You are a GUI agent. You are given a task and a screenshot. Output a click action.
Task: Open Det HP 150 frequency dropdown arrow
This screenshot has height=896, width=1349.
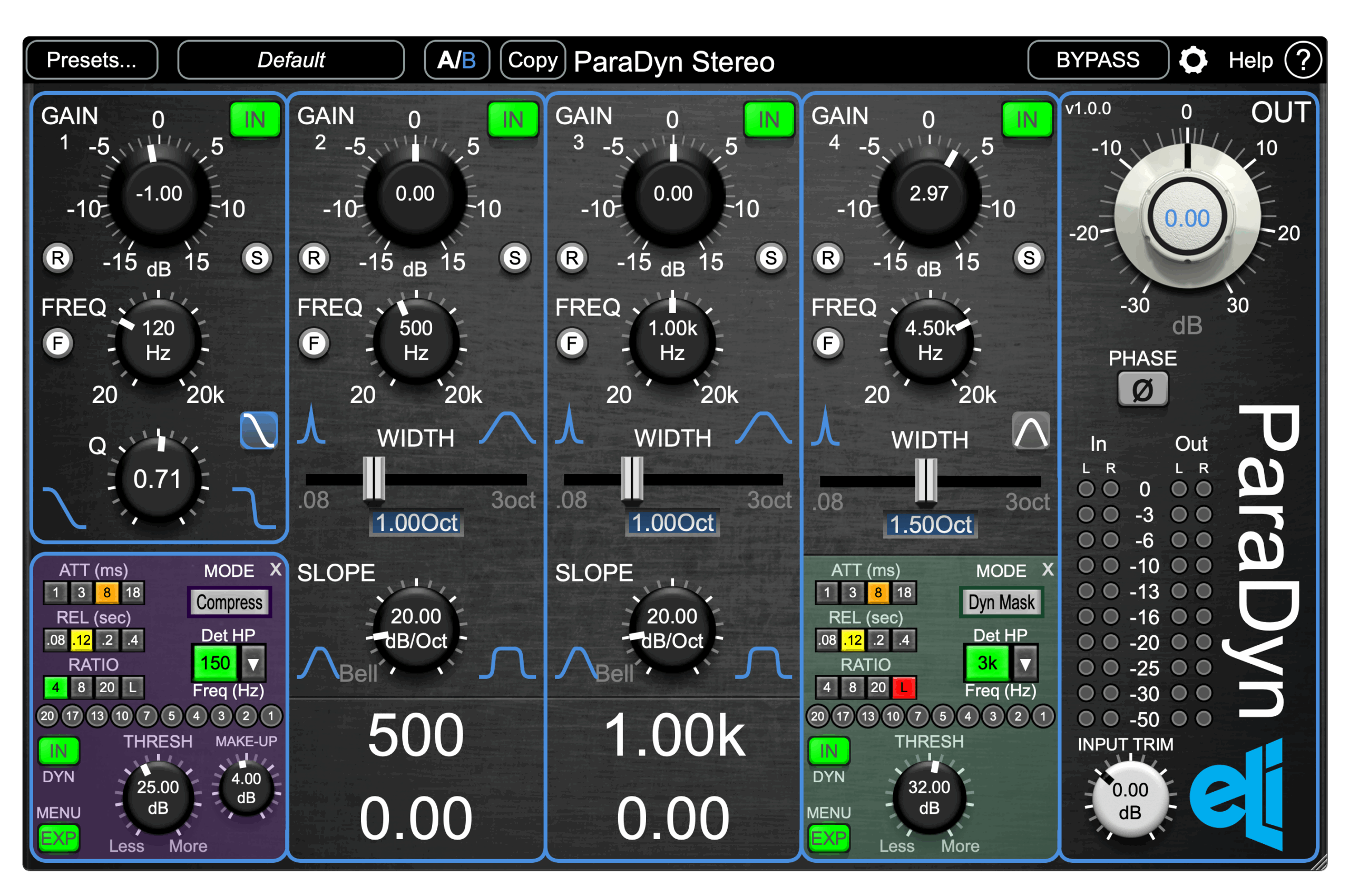(253, 663)
